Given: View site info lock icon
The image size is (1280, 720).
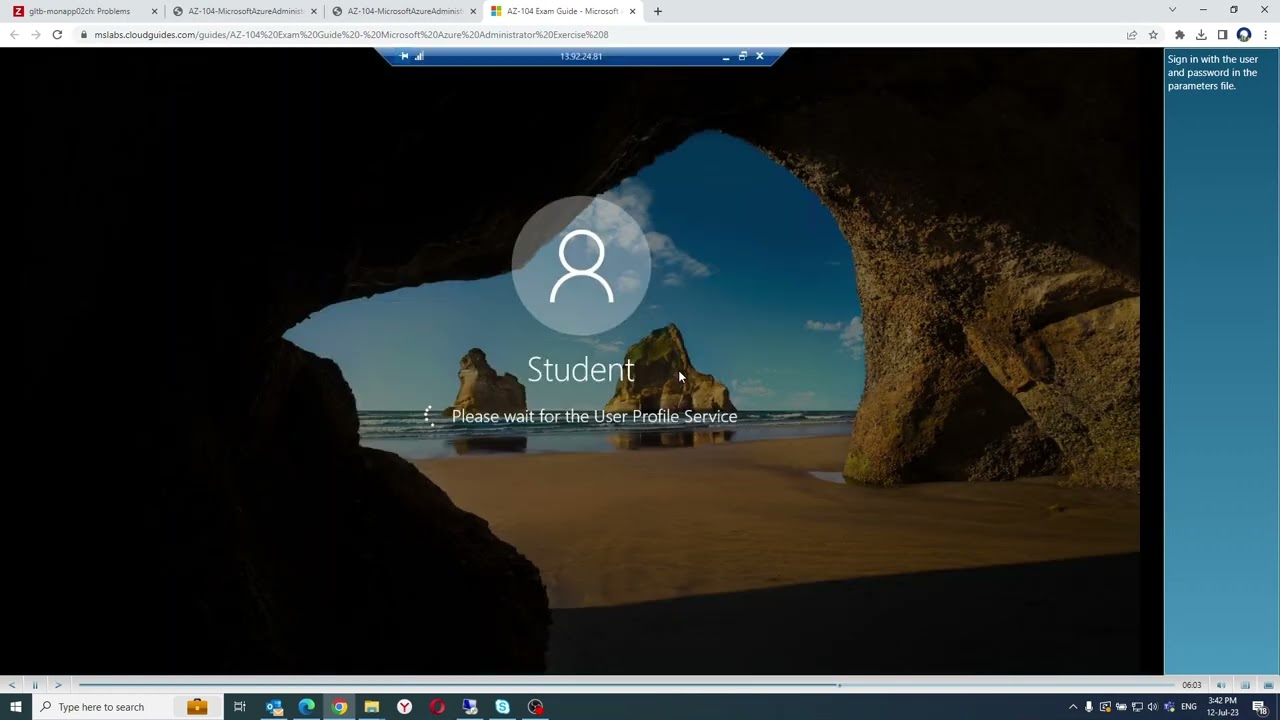Looking at the screenshot, I should point(84,34).
